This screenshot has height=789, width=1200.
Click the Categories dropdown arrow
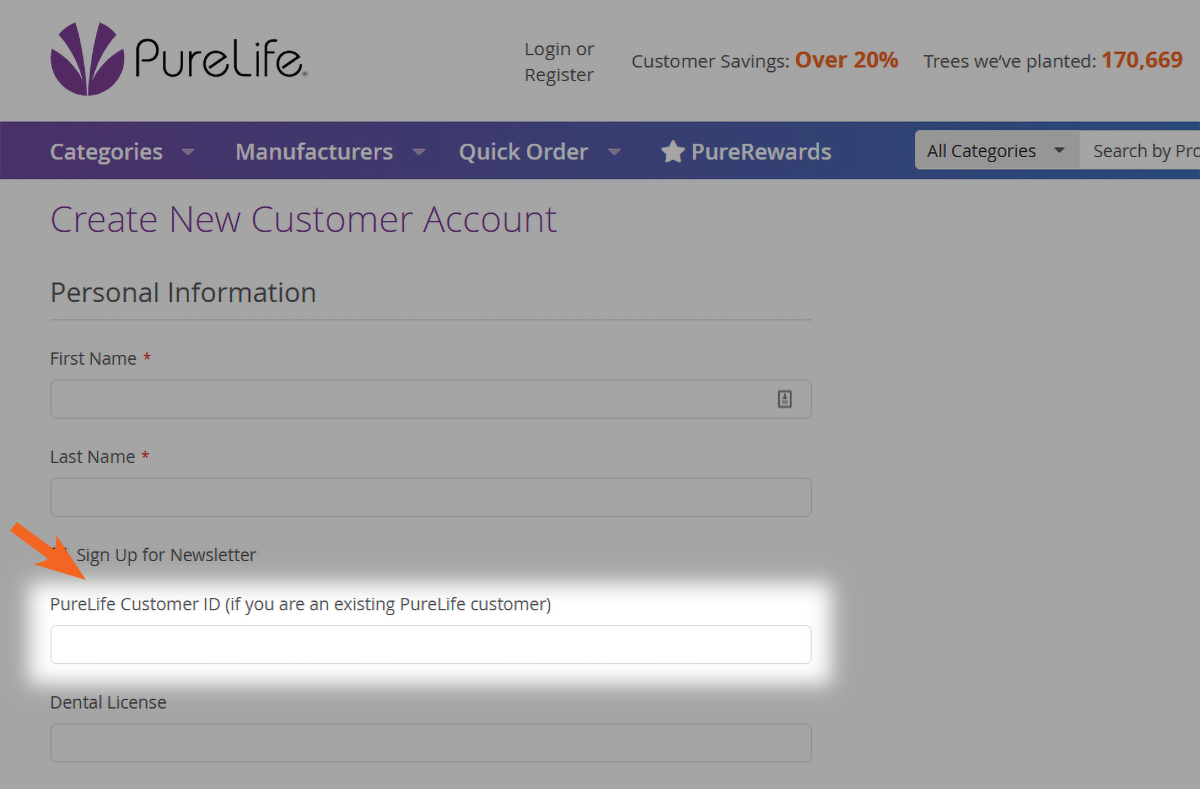tap(187, 153)
